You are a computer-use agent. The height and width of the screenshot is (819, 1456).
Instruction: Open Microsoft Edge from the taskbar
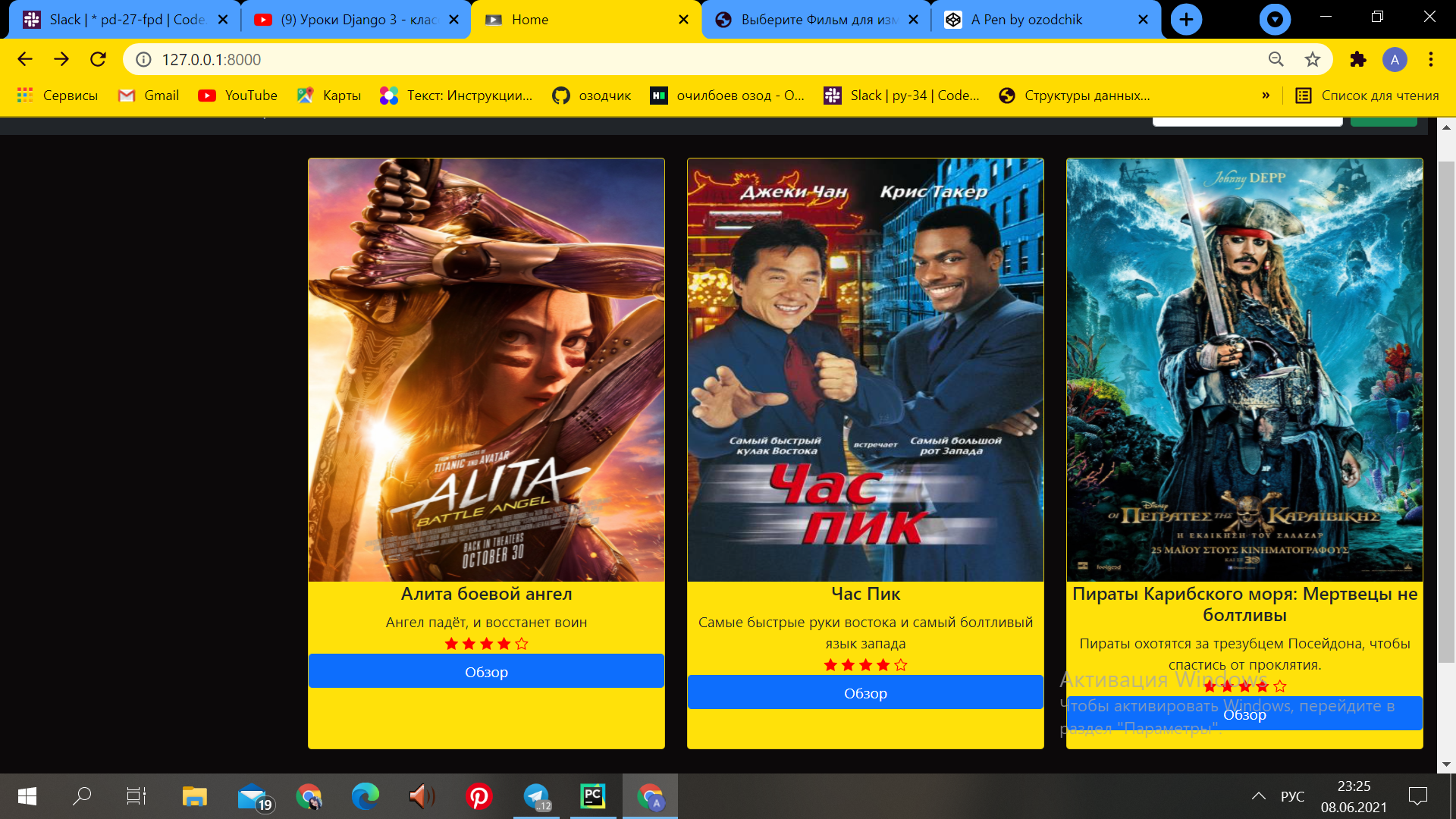(365, 796)
